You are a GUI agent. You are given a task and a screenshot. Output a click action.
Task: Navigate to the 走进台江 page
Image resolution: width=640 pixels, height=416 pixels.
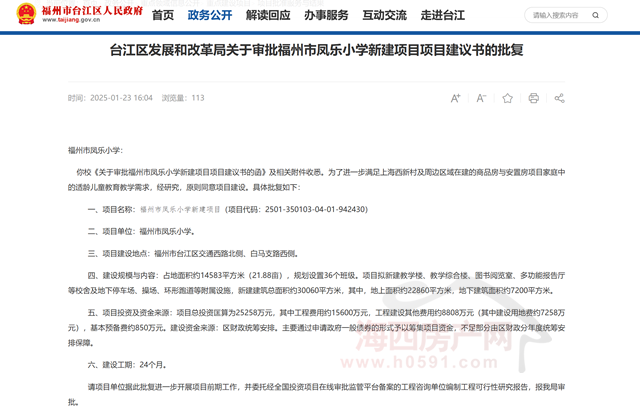(x=441, y=16)
